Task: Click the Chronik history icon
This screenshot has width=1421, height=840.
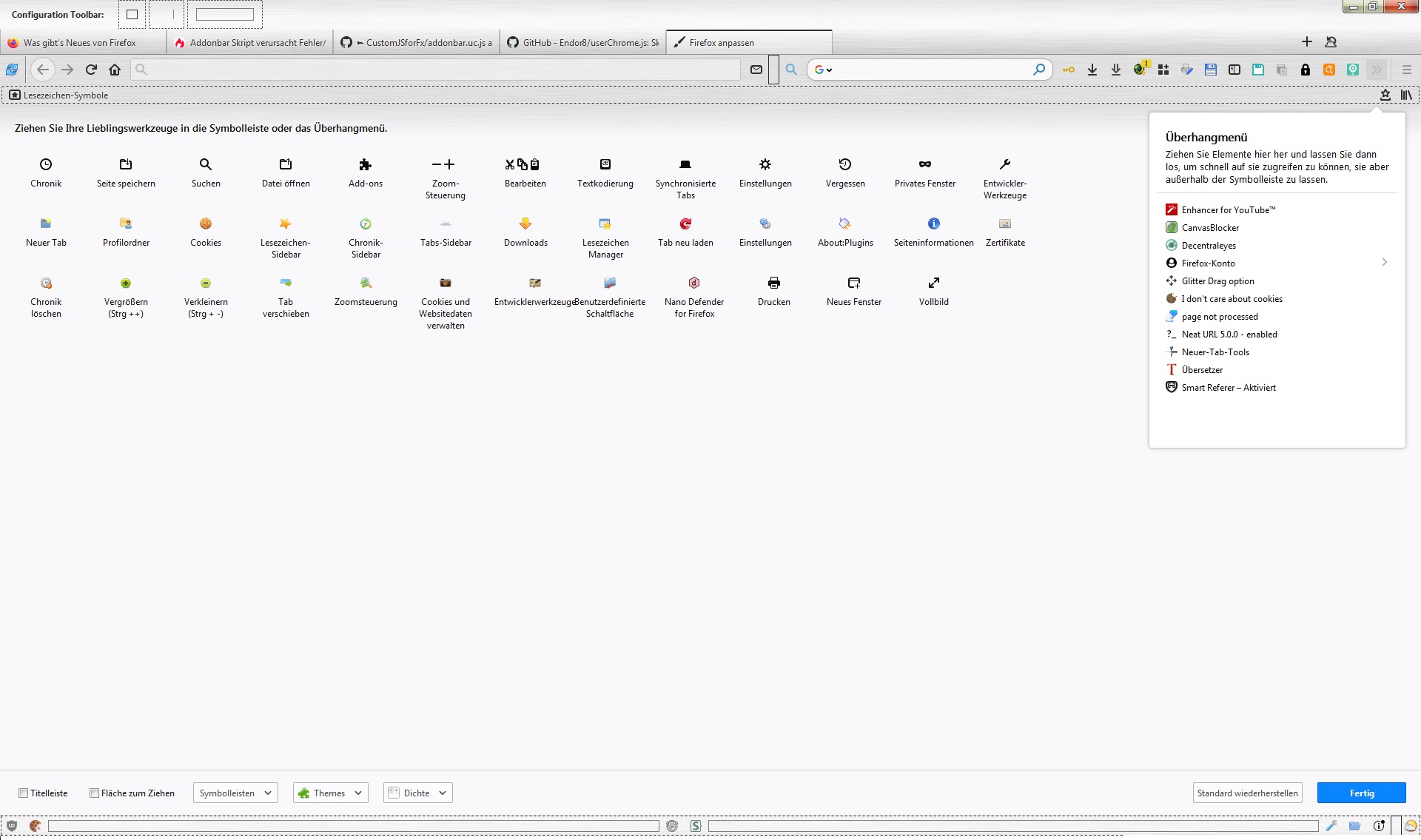Action: tap(46, 164)
